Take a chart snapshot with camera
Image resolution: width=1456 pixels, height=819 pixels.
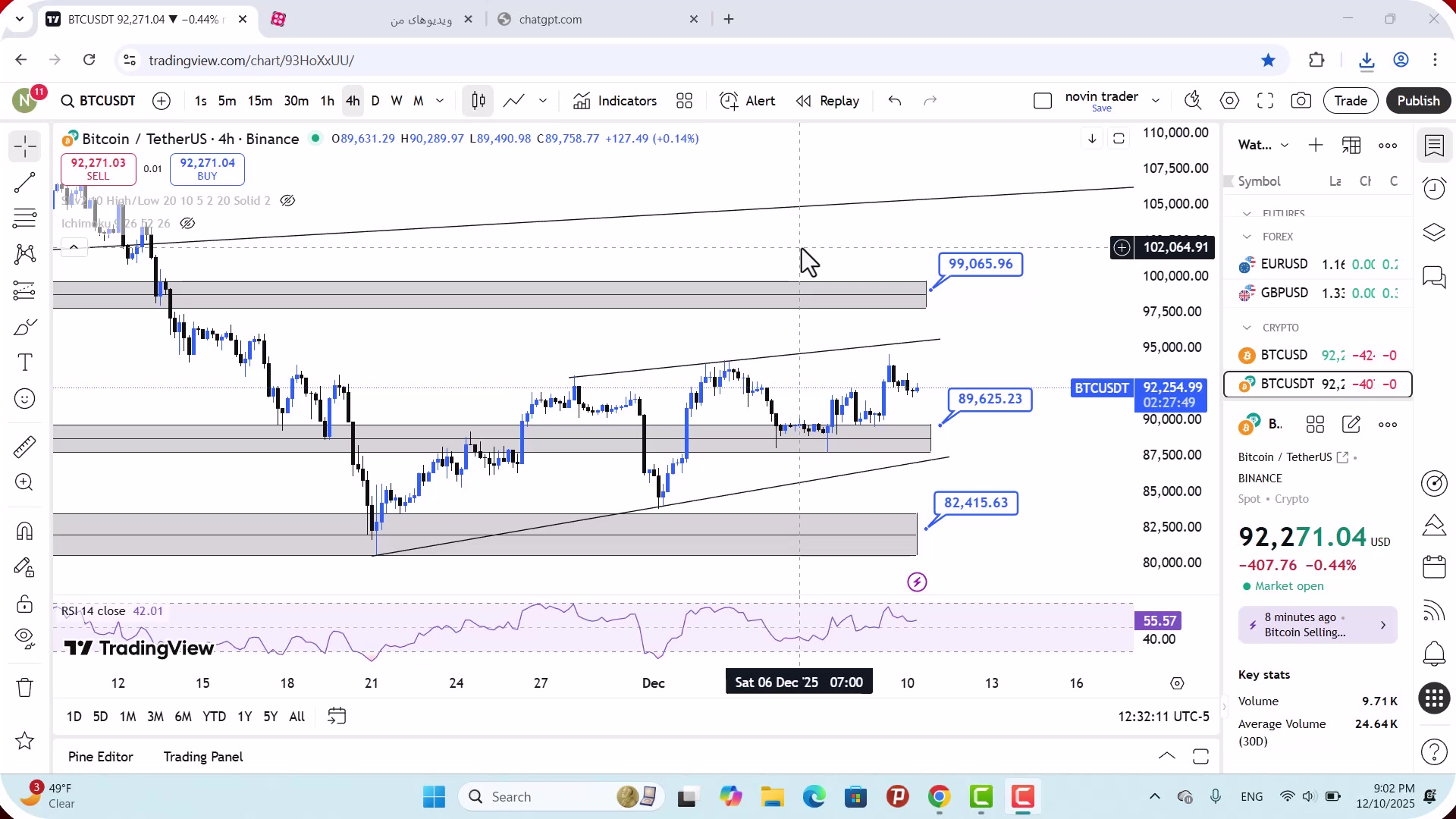1301,101
